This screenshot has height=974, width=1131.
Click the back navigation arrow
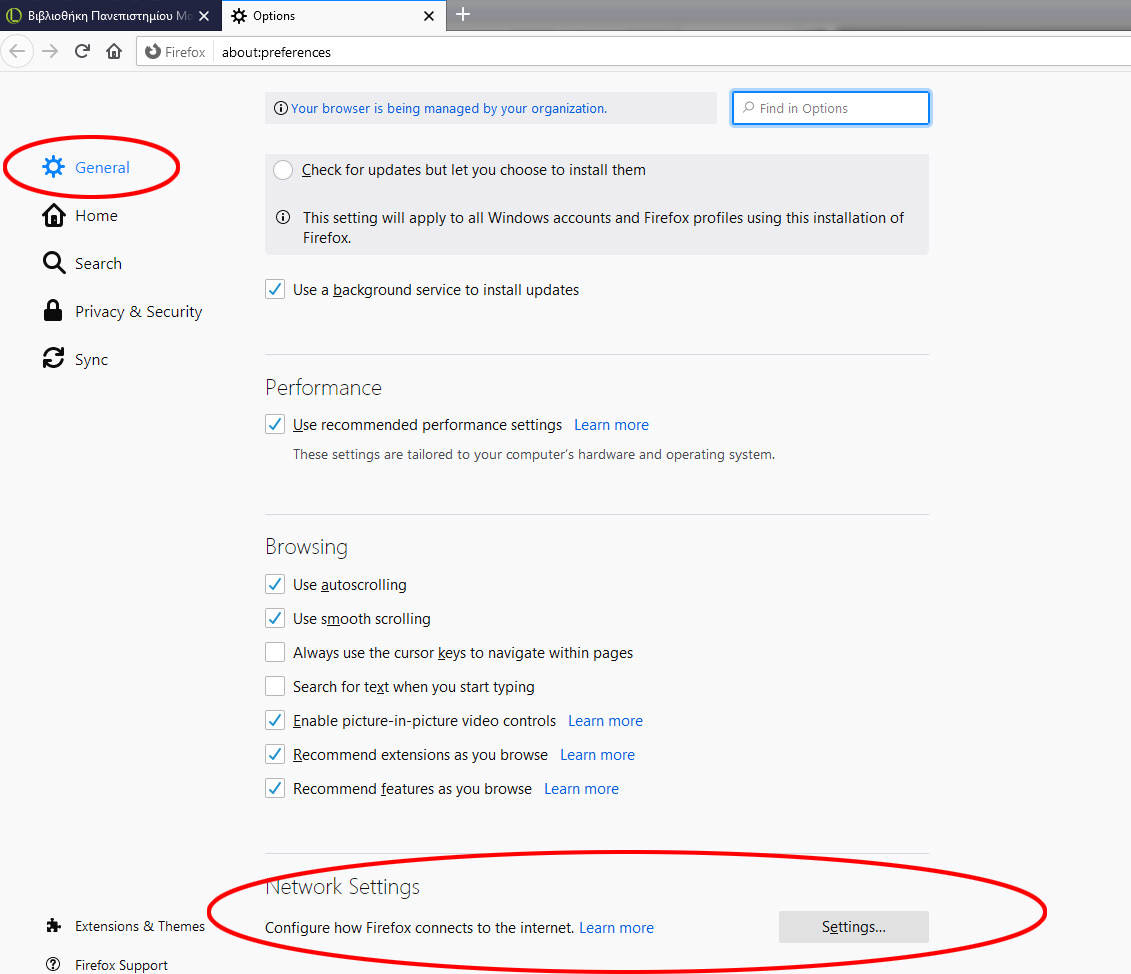coord(17,51)
